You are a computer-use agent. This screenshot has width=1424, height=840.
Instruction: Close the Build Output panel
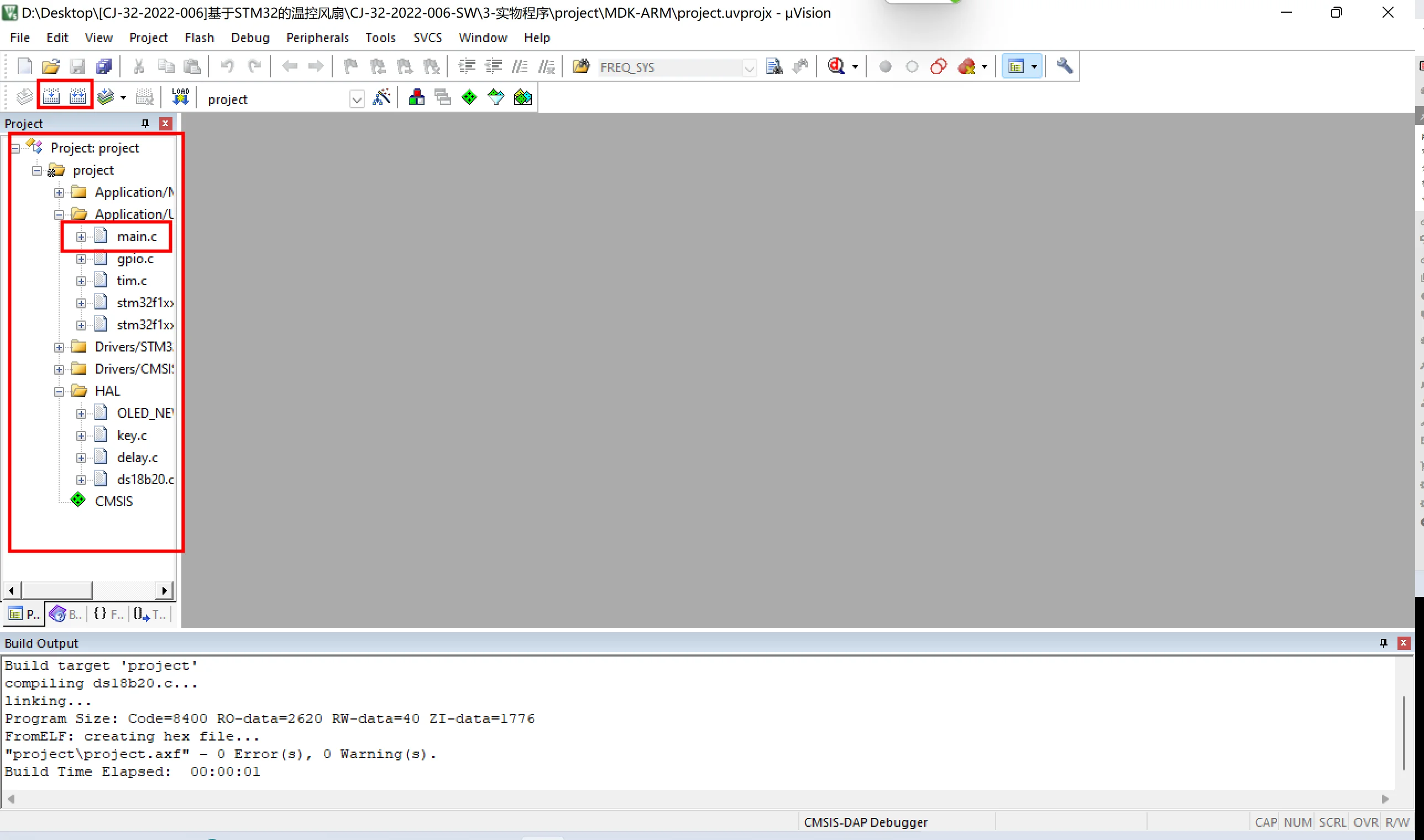[x=1404, y=643]
